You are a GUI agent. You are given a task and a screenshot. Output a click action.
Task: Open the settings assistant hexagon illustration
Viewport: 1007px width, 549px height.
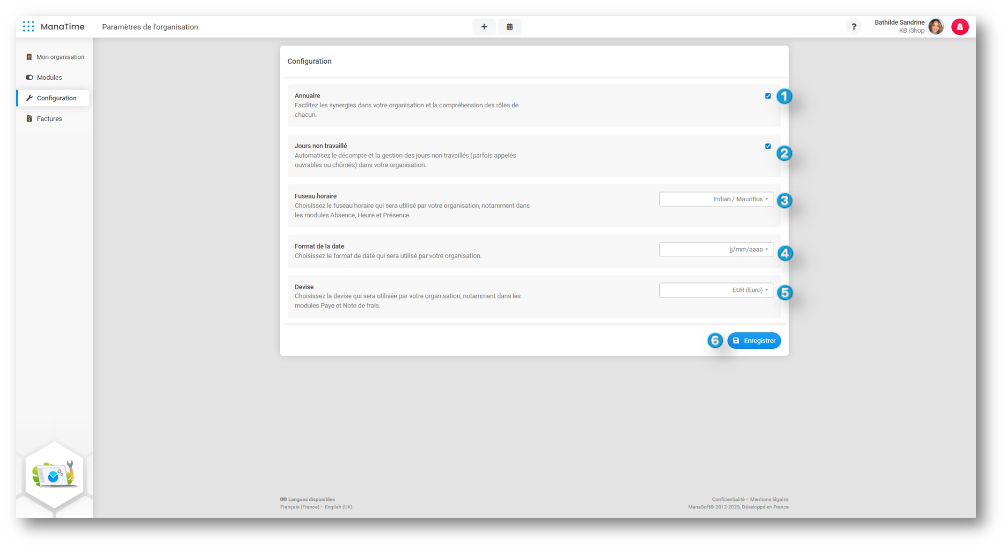tap(55, 476)
